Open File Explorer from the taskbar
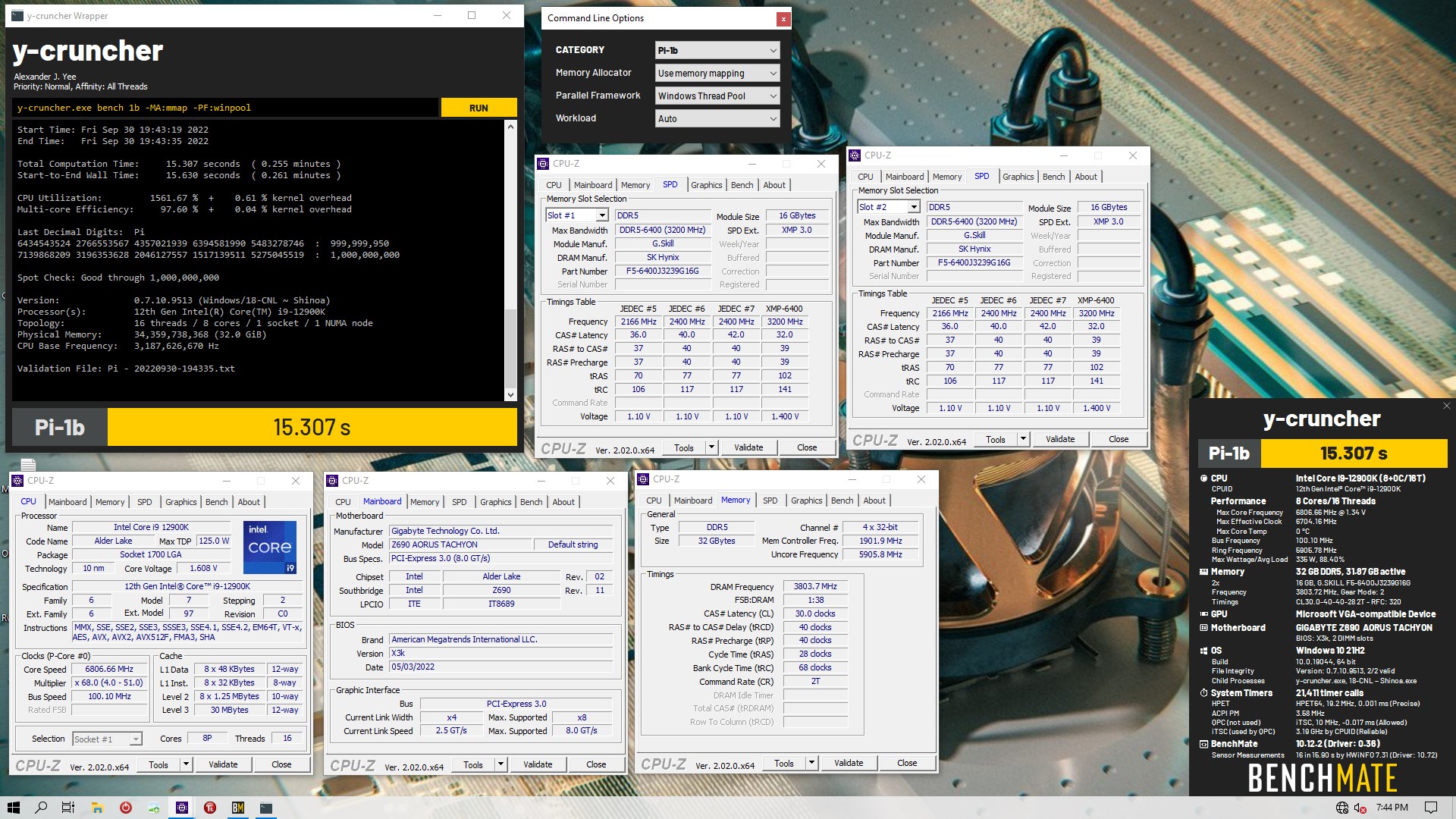The height and width of the screenshot is (819, 1456). click(x=97, y=808)
